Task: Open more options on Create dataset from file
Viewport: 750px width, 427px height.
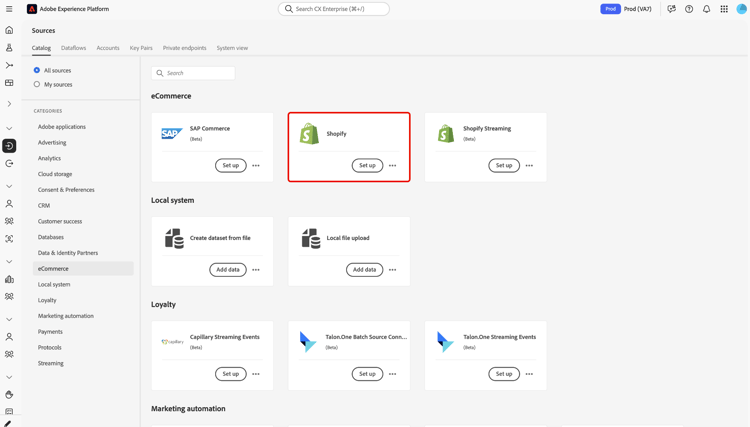Action: 256,270
